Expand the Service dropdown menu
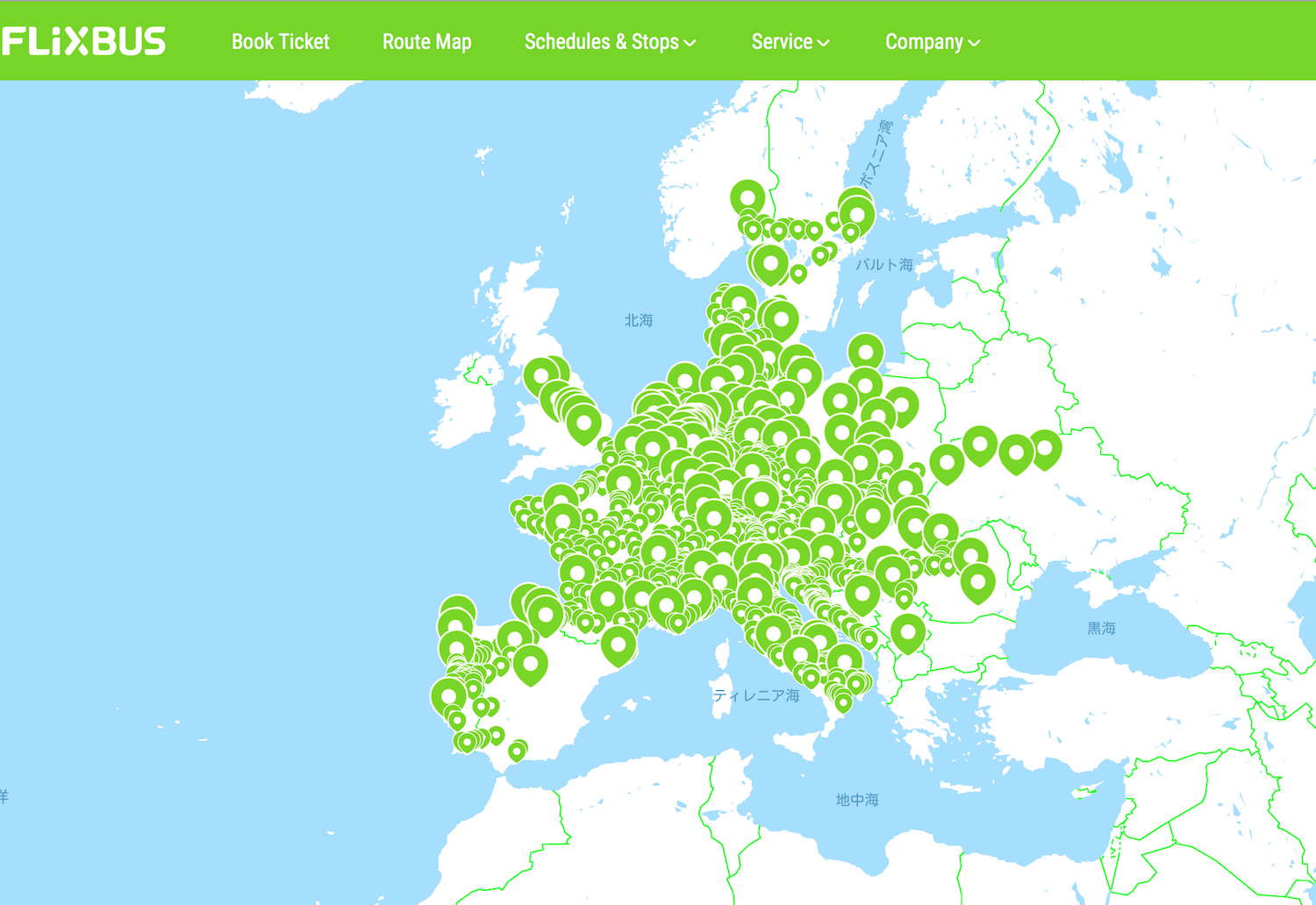This screenshot has height=905, width=1316. pyautogui.click(x=790, y=41)
